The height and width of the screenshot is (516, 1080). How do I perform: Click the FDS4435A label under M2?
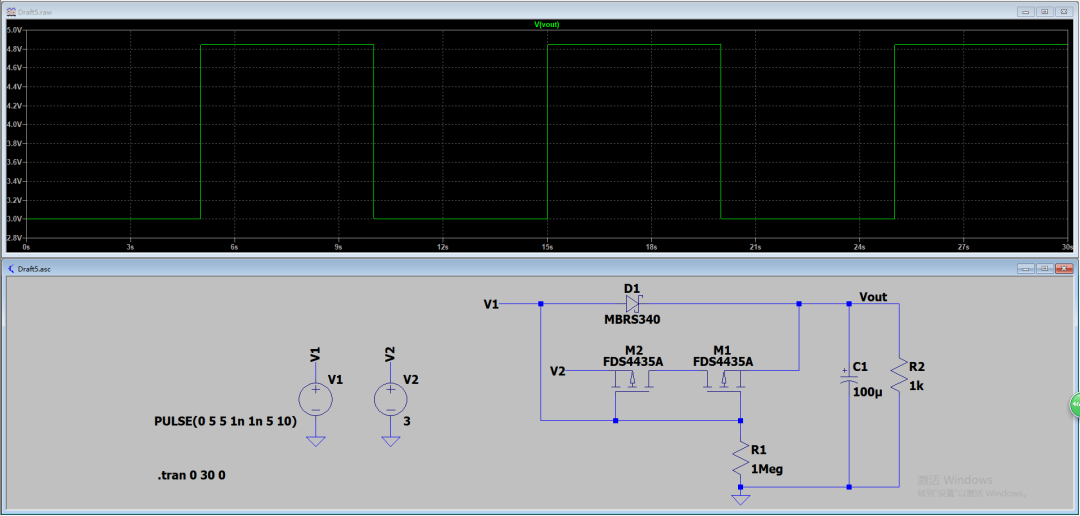(x=632, y=361)
